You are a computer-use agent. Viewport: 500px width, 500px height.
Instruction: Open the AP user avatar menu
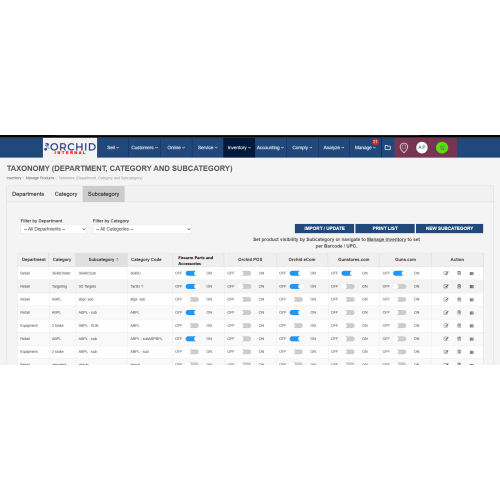tap(422, 147)
